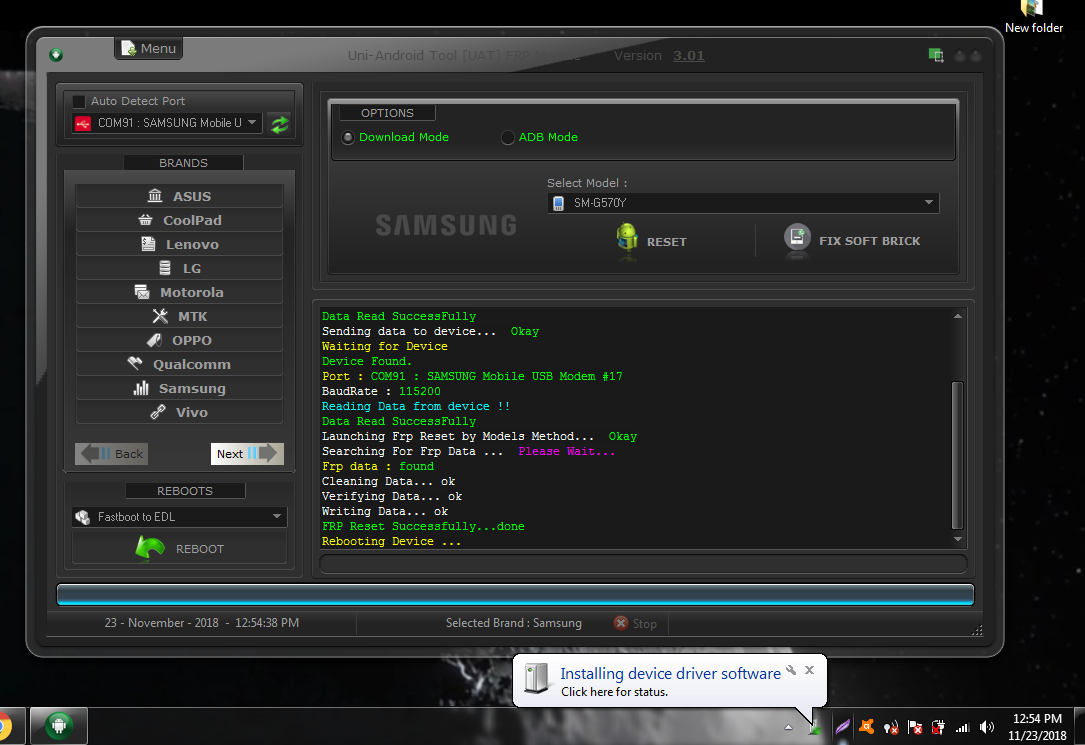Click the android RESET icon

(x=627, y=239)
